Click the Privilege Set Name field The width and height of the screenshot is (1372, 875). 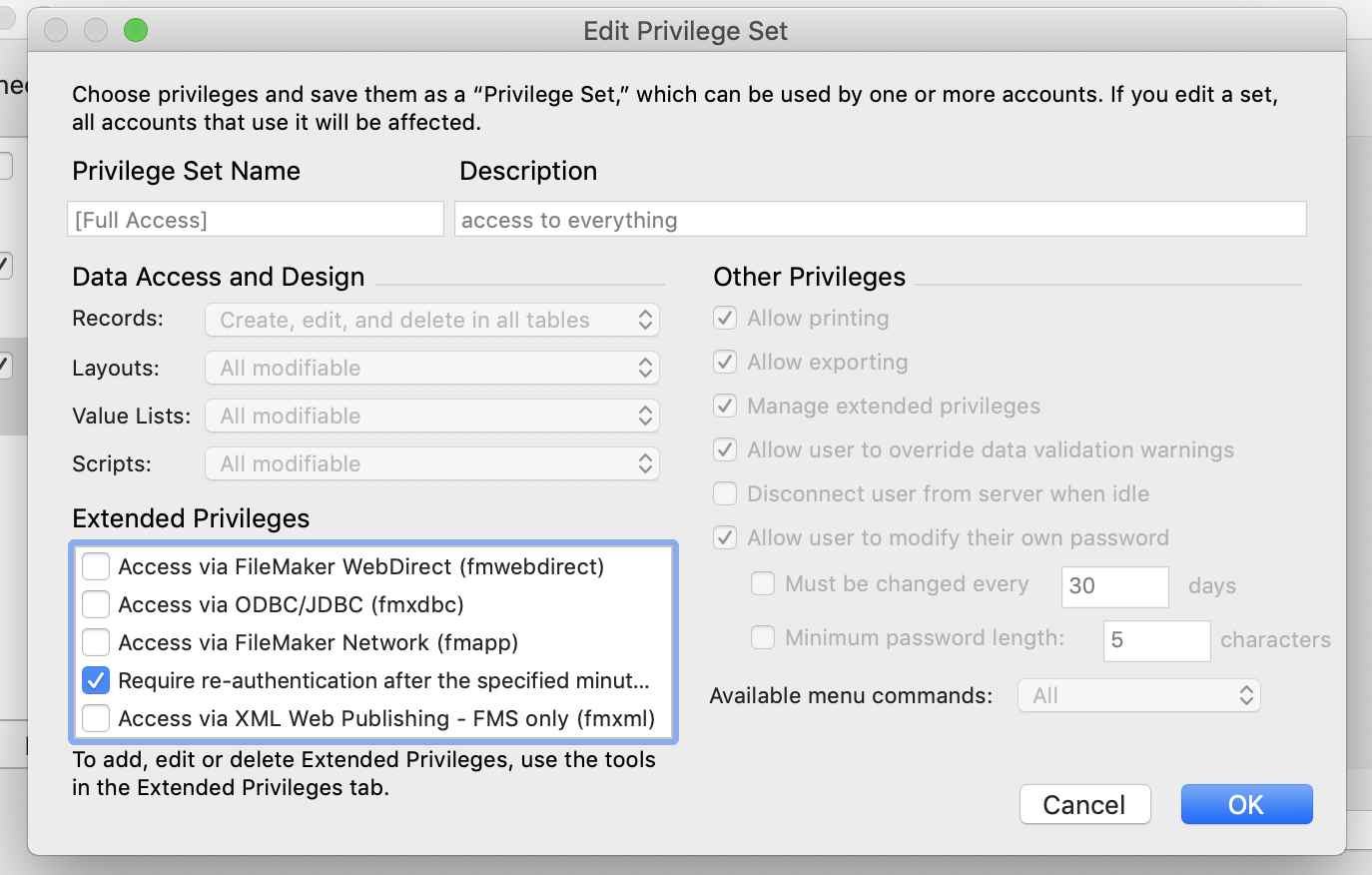(x=256, y=220)
